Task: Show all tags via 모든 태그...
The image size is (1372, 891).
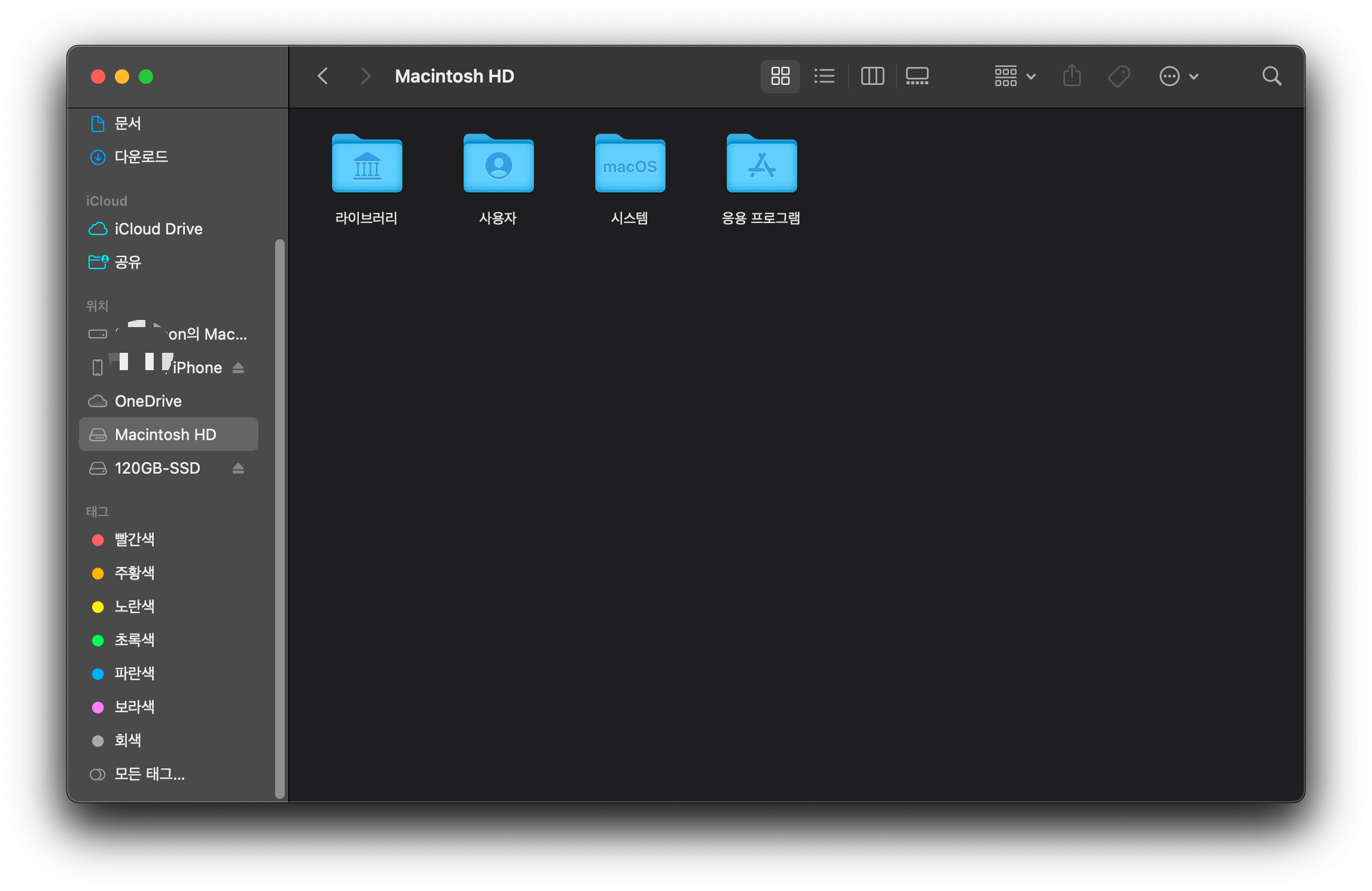Action: [x=169, y=774]
